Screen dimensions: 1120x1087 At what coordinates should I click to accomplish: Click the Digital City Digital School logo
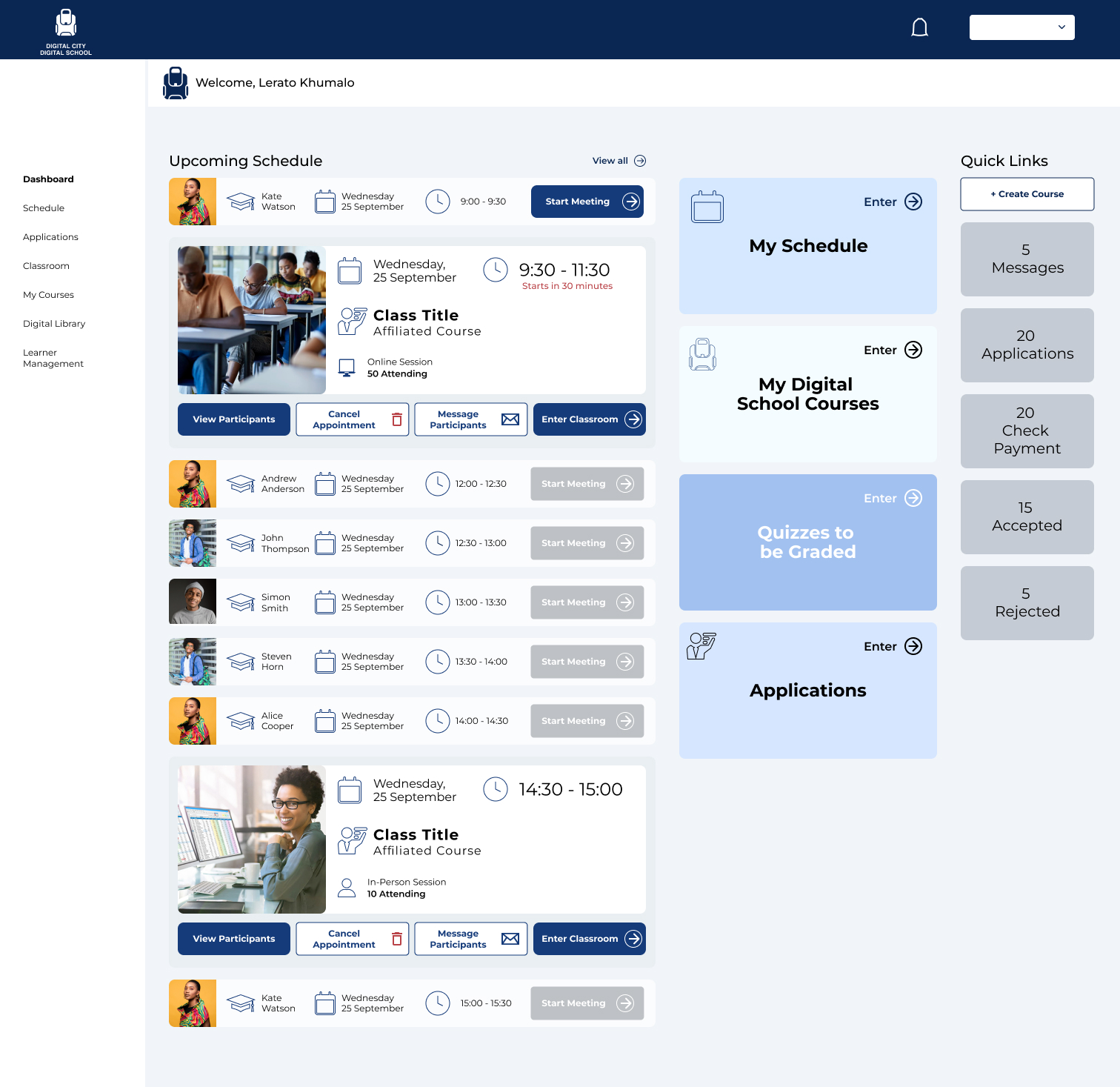pos(66,31)
